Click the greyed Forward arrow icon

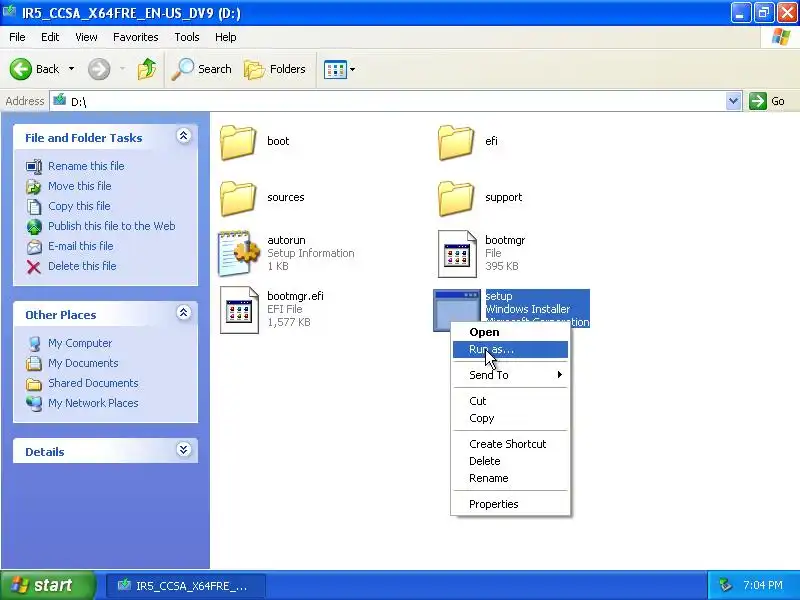pos(99,69)
